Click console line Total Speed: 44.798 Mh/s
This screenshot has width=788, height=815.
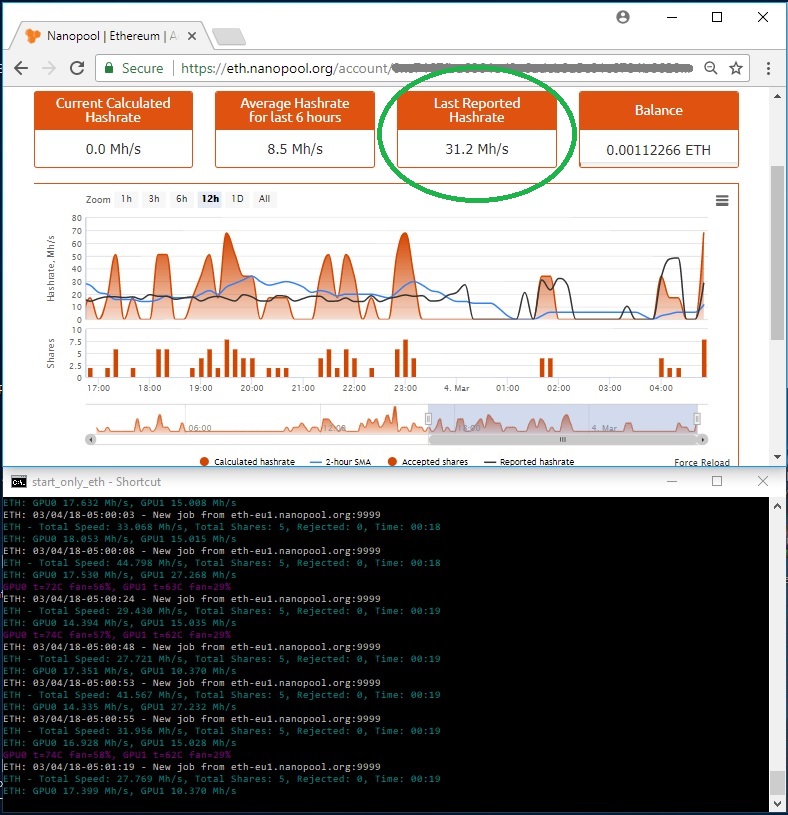tap(222, 563)
